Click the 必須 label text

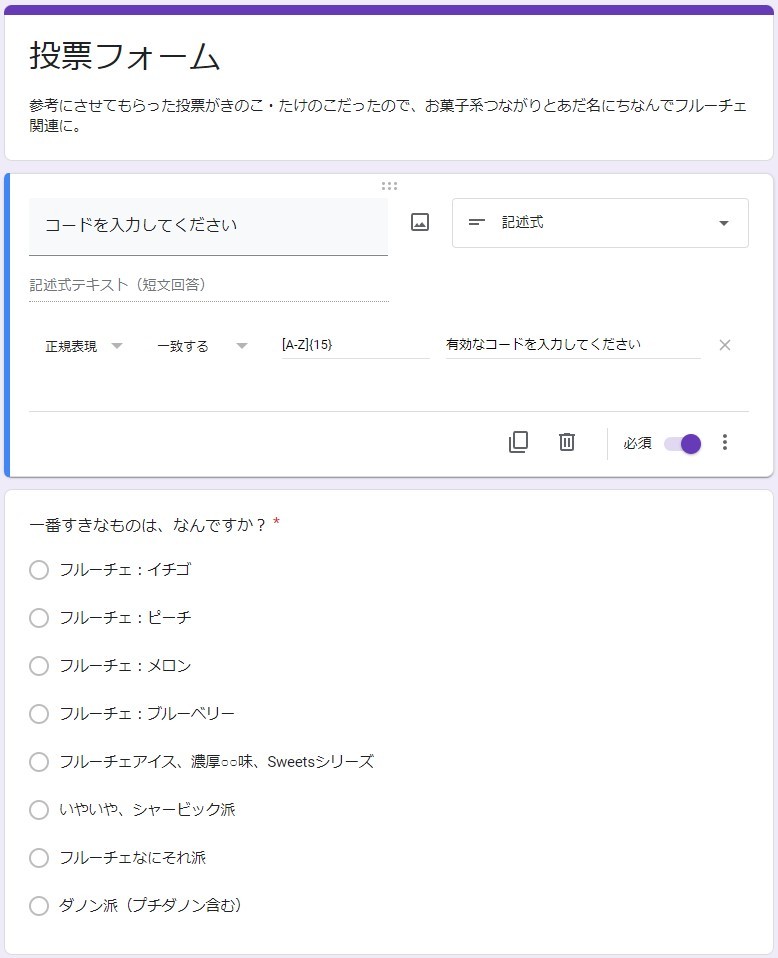pyautogui.click(x=637, y=443)
